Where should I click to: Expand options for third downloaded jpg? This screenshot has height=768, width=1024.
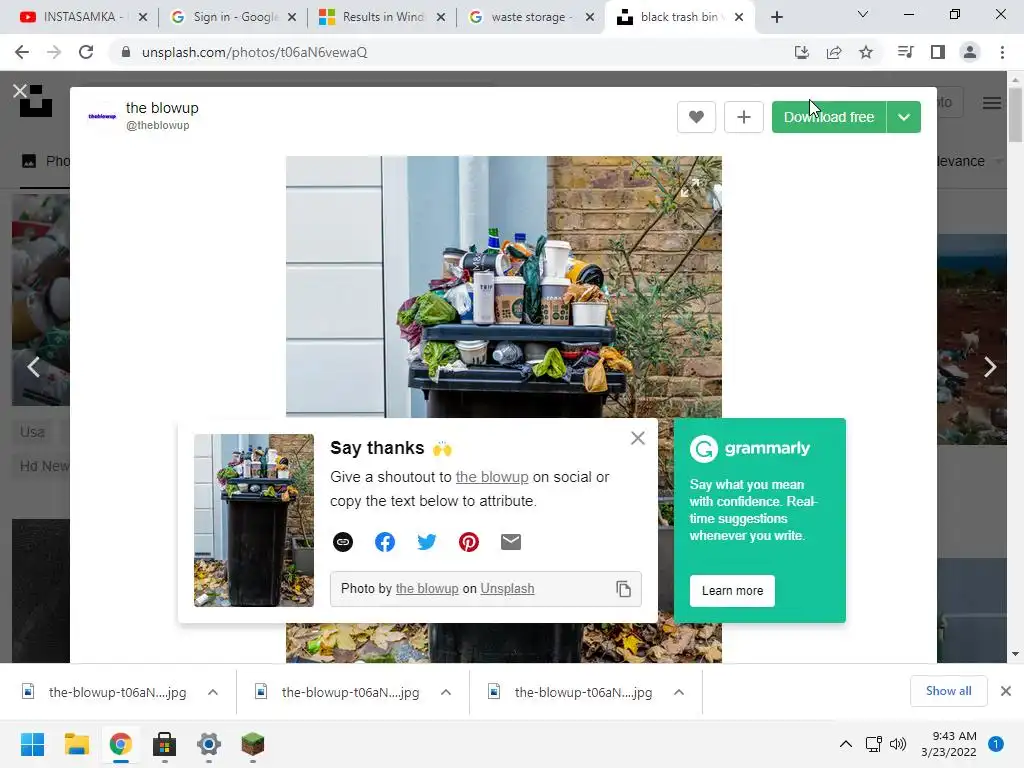point(679,692)
